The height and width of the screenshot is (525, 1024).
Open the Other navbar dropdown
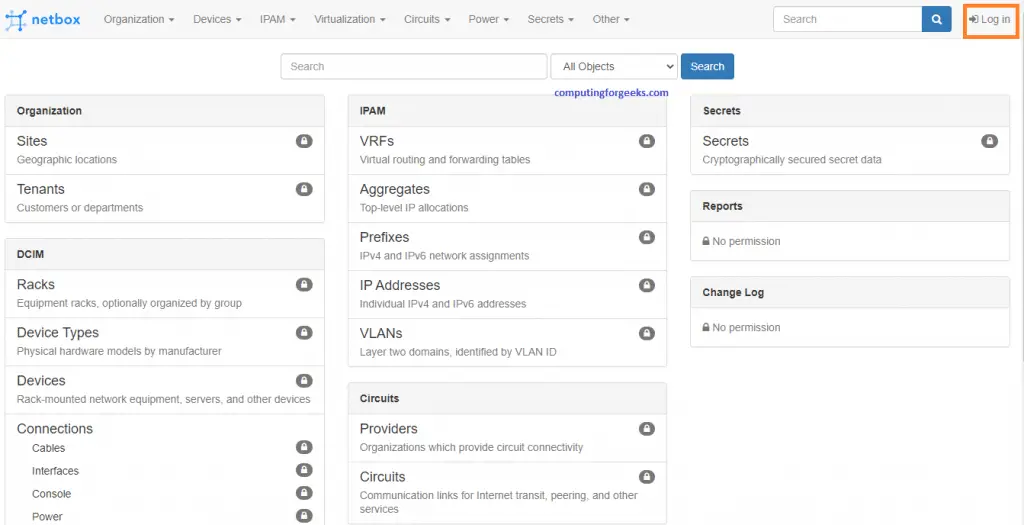pos(611,20)
